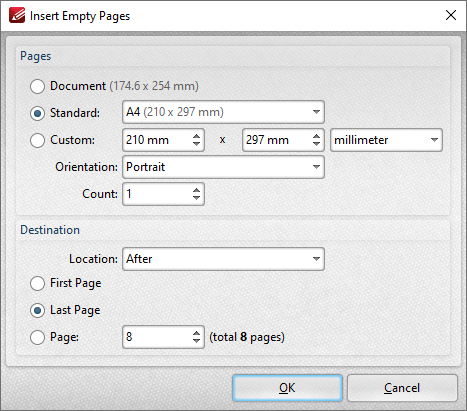The width and height of the screenshot is (467, 411).
Task: Decrease custom height with down arrow
Action: point(317,144)
